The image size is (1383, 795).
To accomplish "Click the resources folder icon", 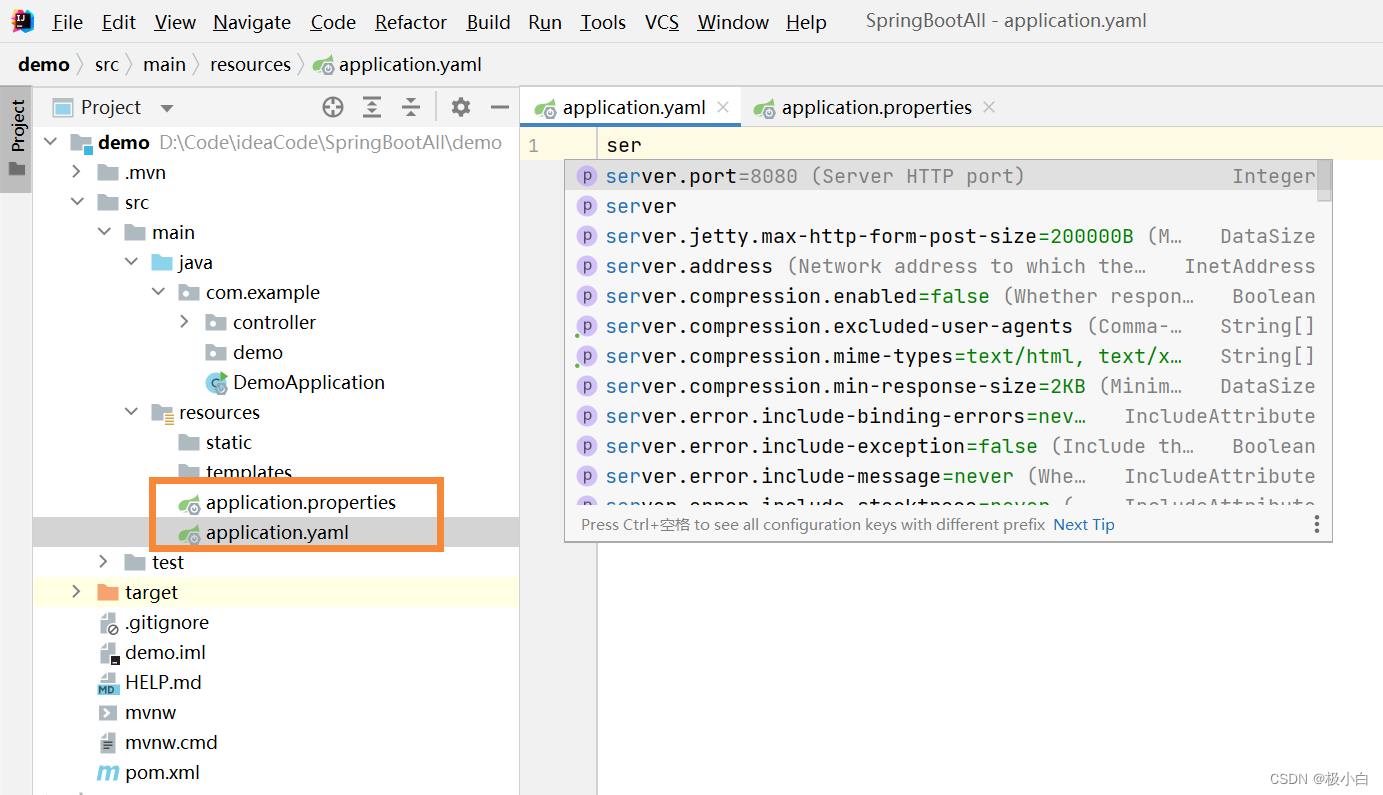I will point(162,412).
